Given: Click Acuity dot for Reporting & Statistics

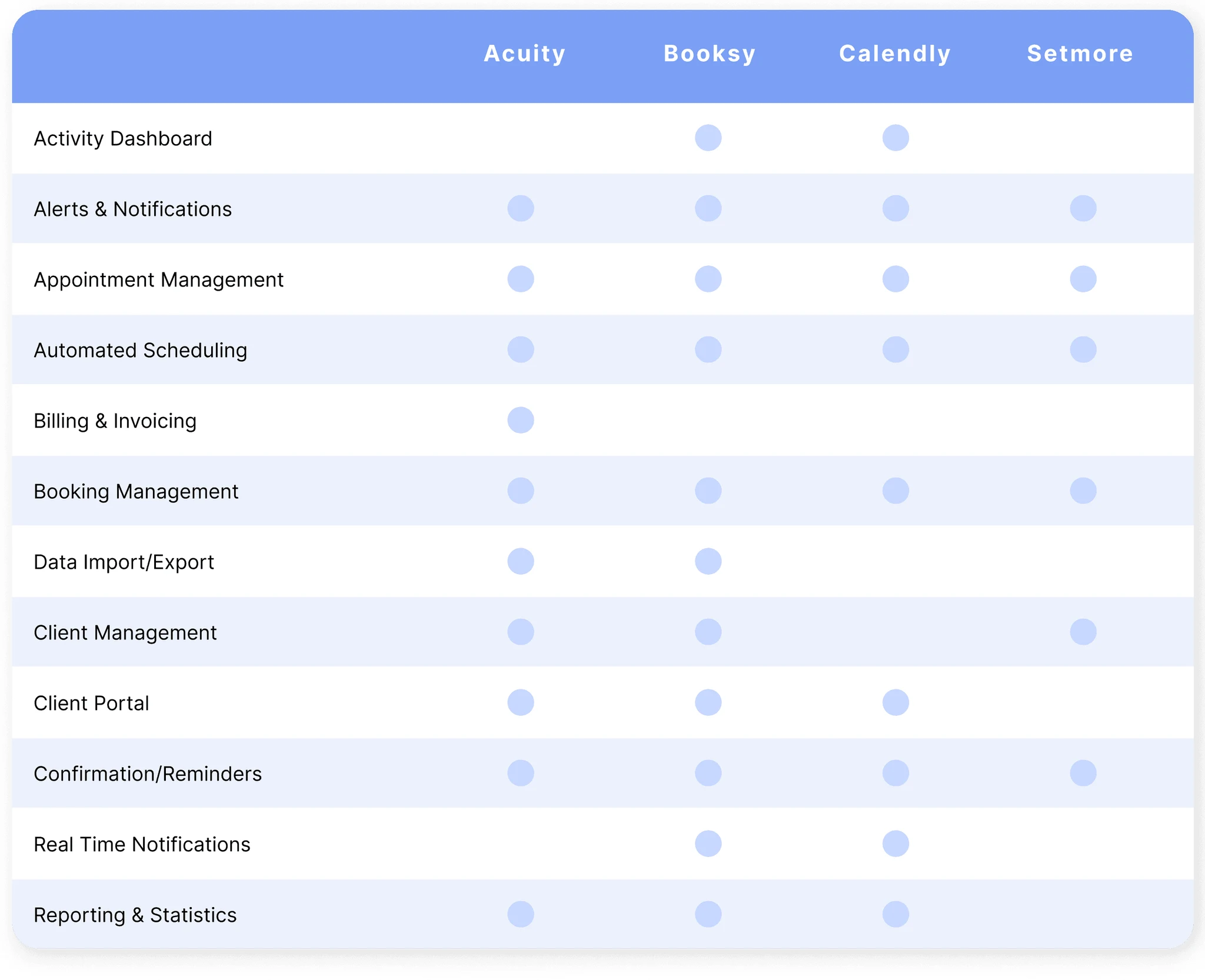Looking at the screenshot, I should click(521, 914).
